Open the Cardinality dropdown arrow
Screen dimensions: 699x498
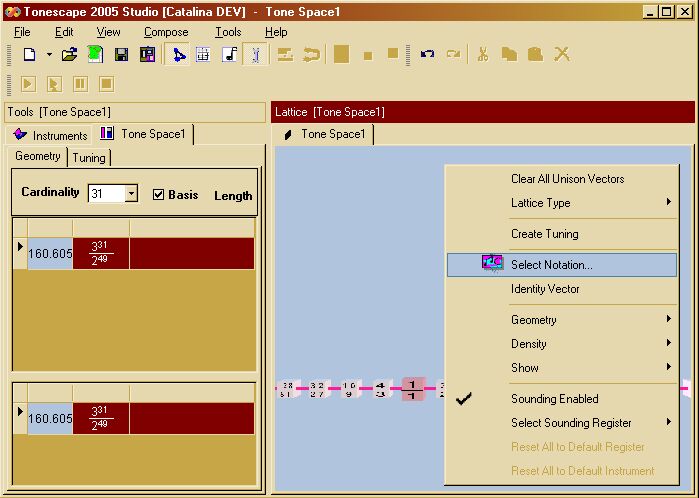[131, 193]
